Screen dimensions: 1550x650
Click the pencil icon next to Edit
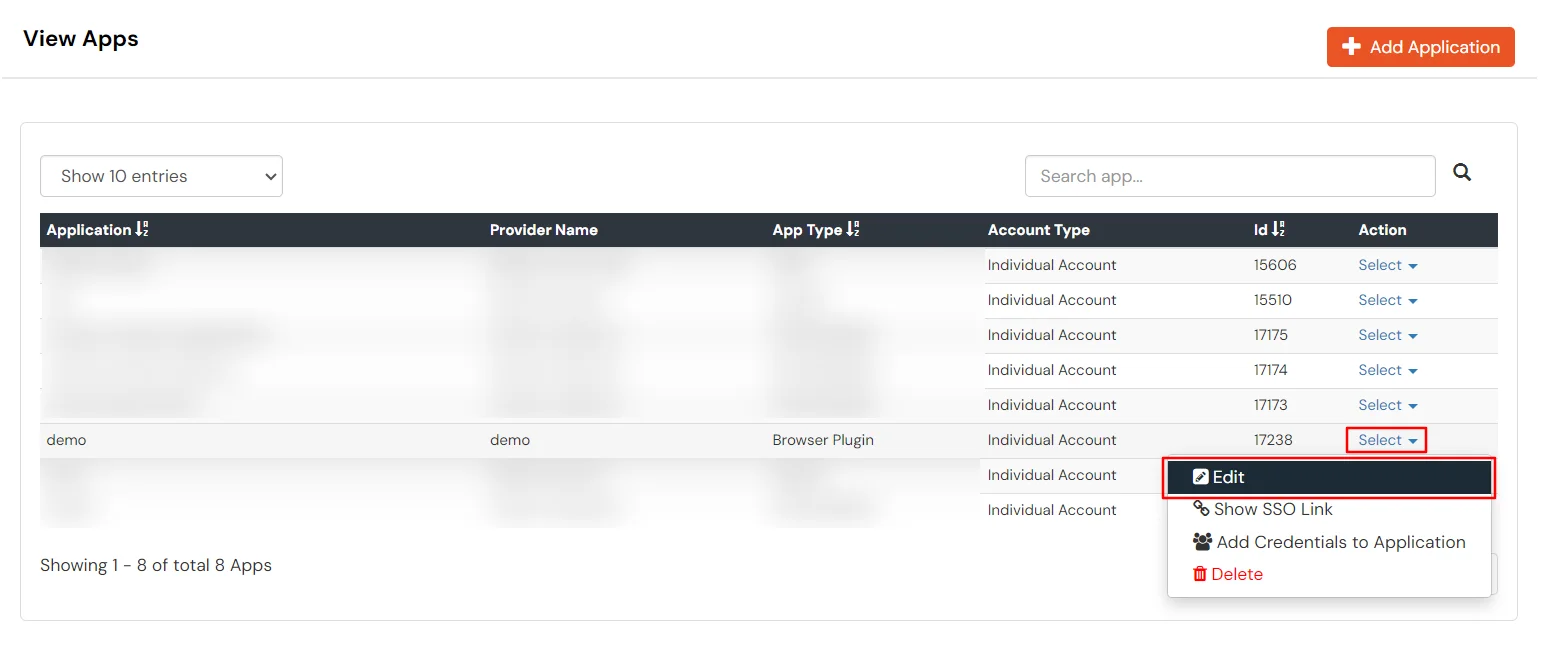(x=1199, y=476)
